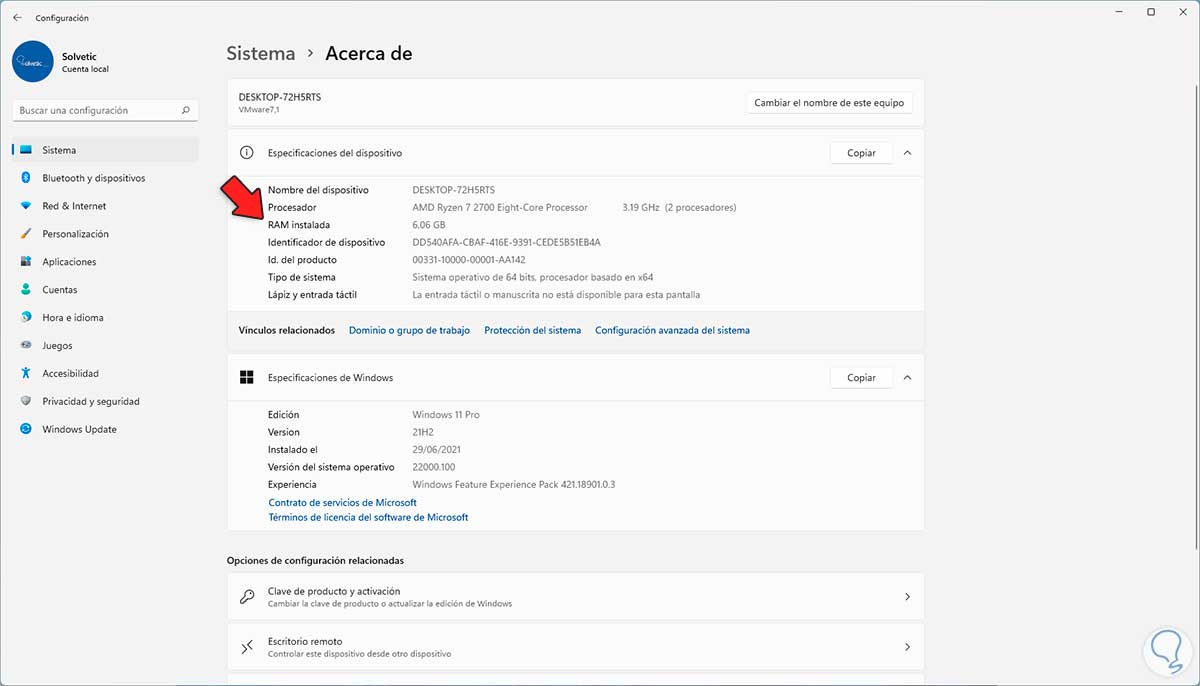Viewport: 1200px width, 686px height.
Task: Click the Juegos icon in sidebar
Action: [26, 346]
